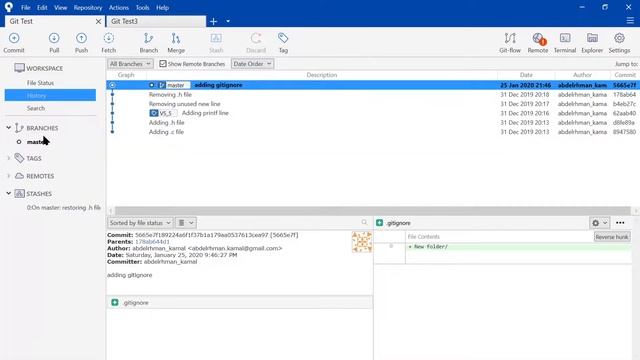Open the View menu

pyautogui.click(x=60, y=7)
